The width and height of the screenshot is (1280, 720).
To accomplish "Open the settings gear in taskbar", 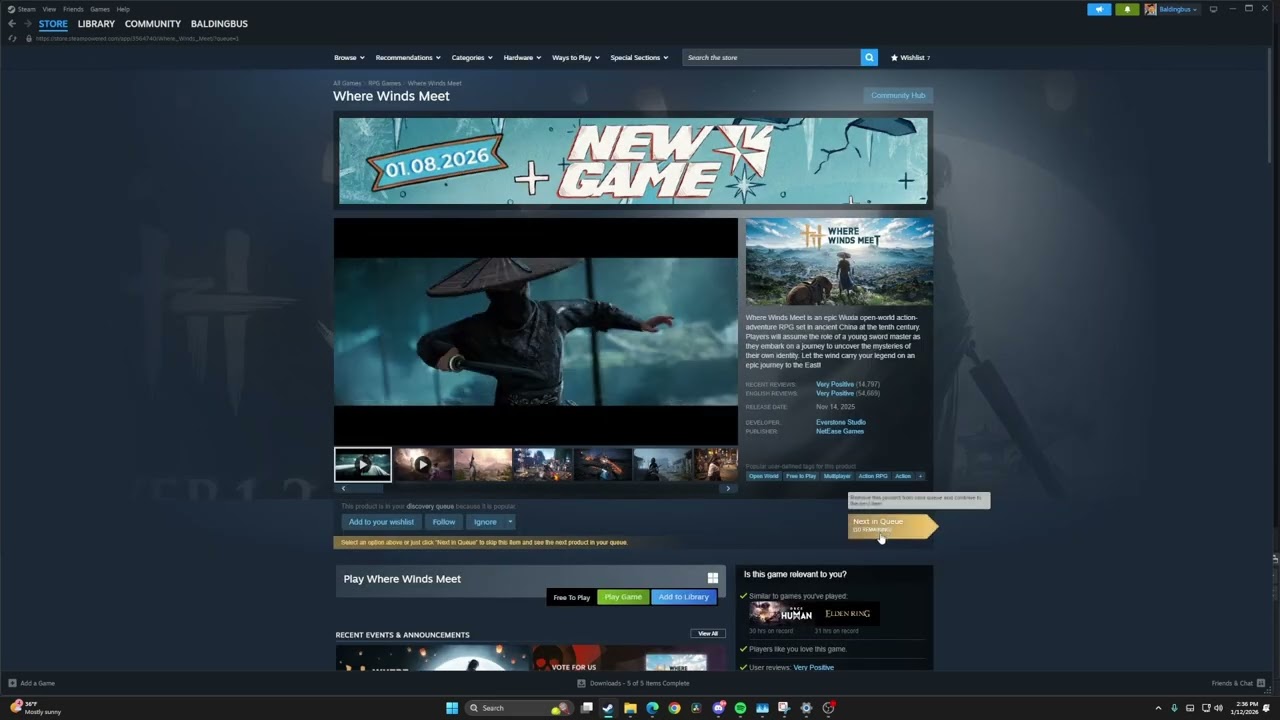I will 806,708.
